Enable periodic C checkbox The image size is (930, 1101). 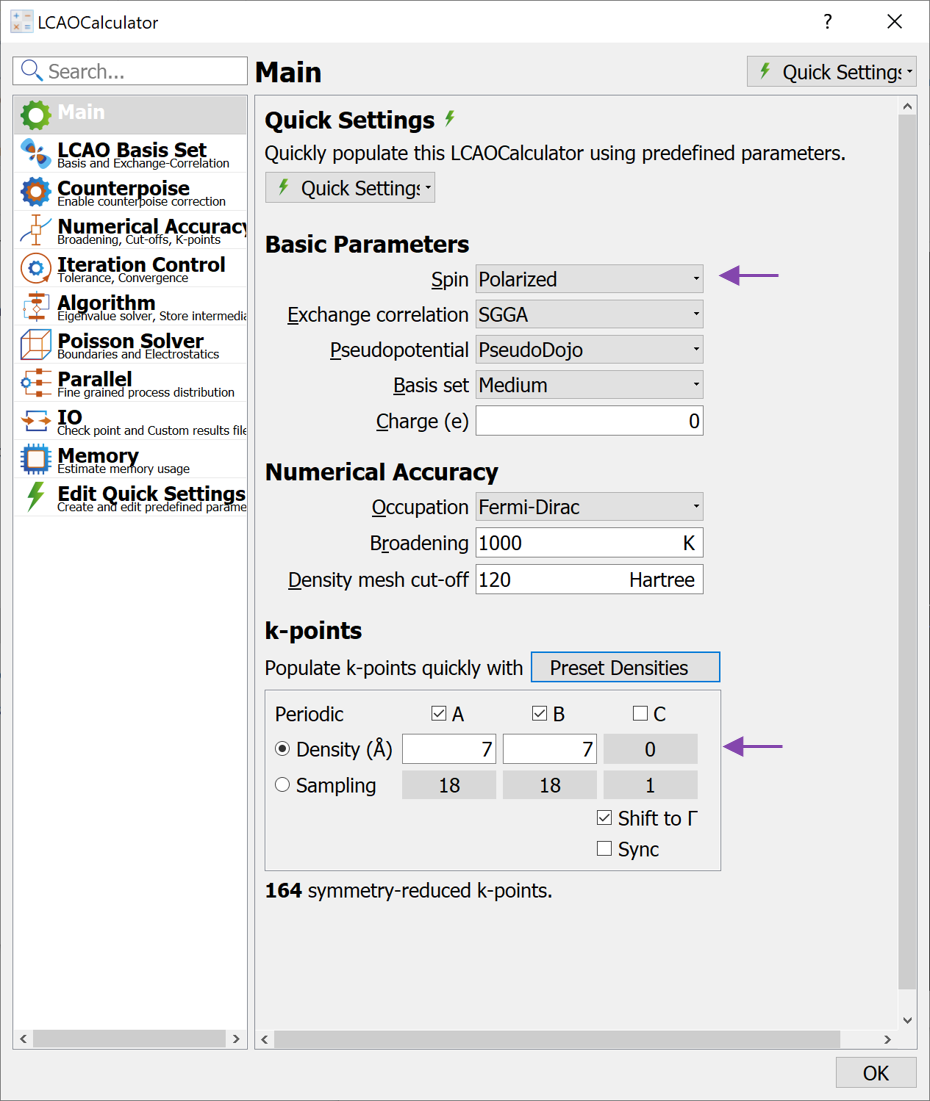[x=640, y=713]
